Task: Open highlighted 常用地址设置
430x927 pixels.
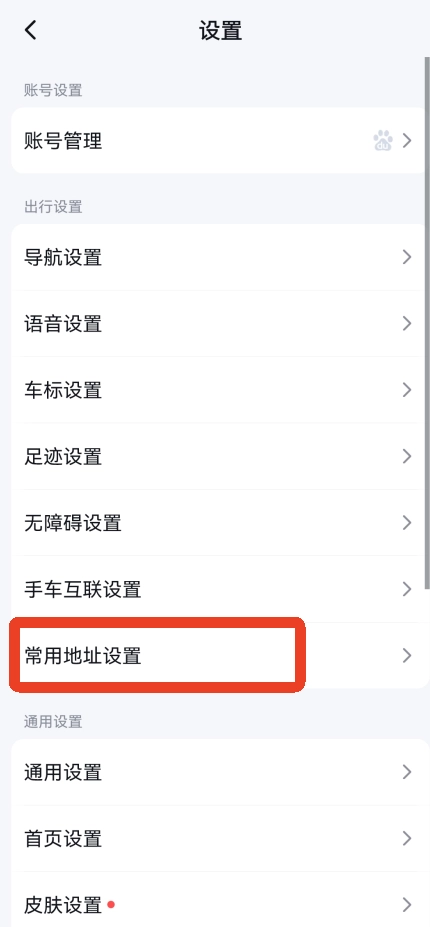Action: coord(219,656)
